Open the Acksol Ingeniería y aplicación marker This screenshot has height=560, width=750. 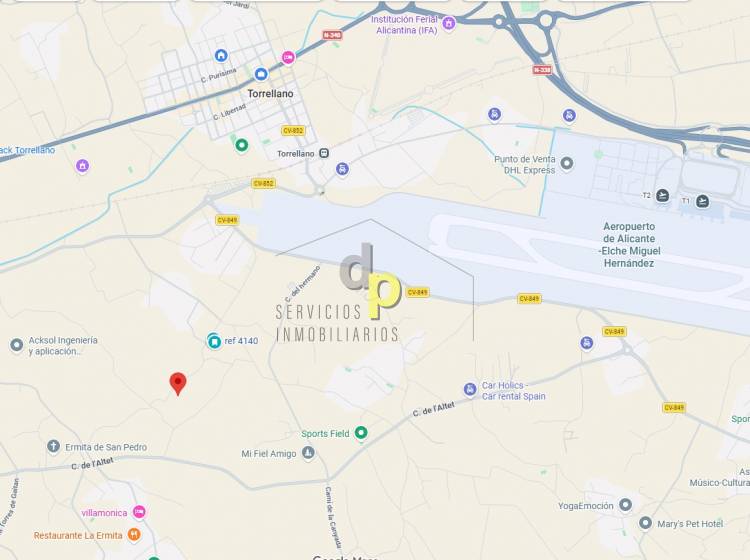click(17, 345)
